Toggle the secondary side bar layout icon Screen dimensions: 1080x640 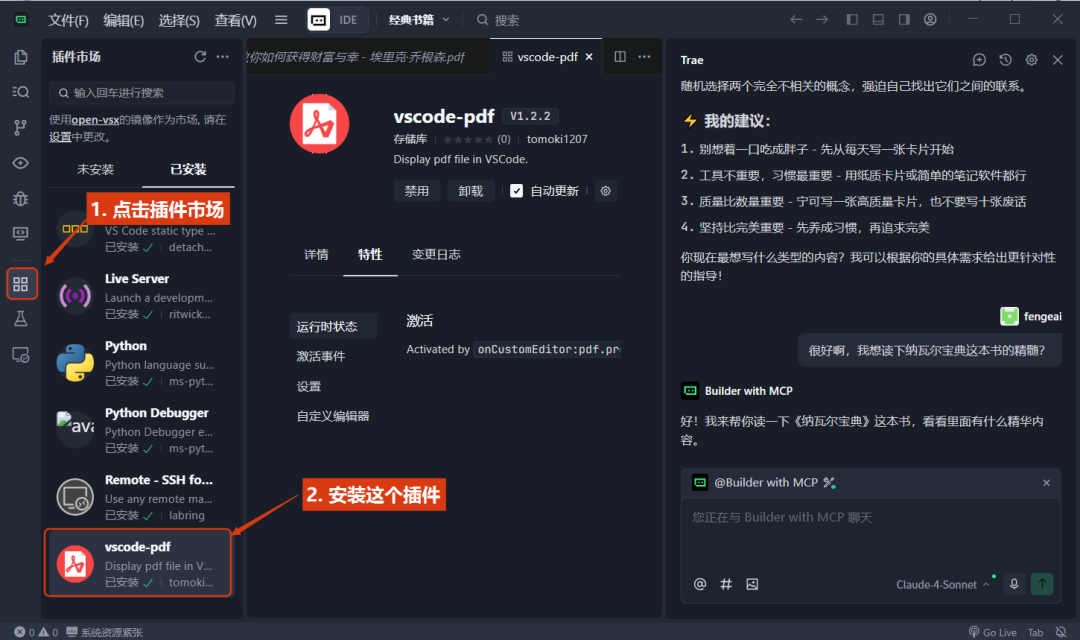[x=904, y=19]
